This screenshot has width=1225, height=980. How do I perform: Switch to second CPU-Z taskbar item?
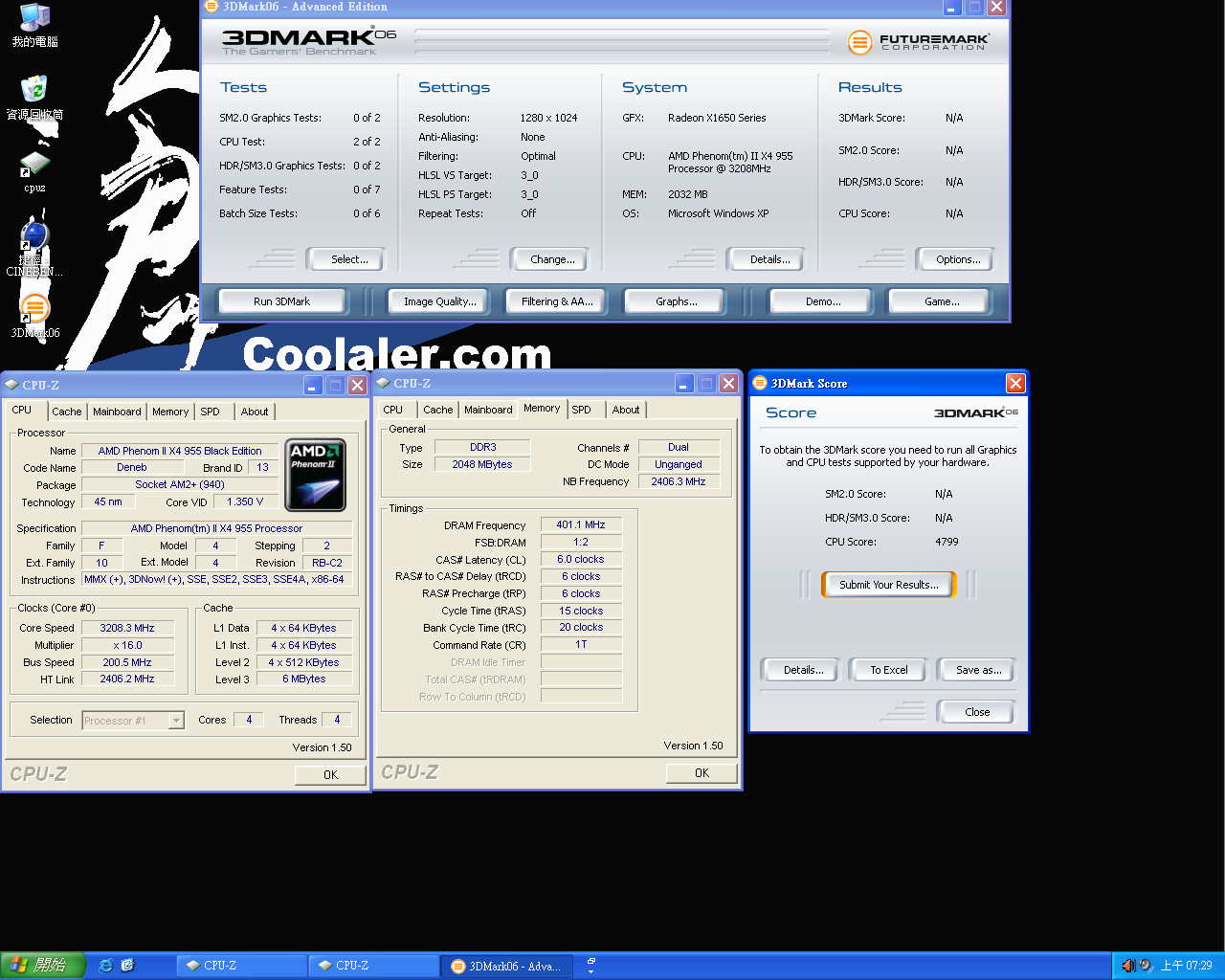pyautogui.click(x=373, y=966)
